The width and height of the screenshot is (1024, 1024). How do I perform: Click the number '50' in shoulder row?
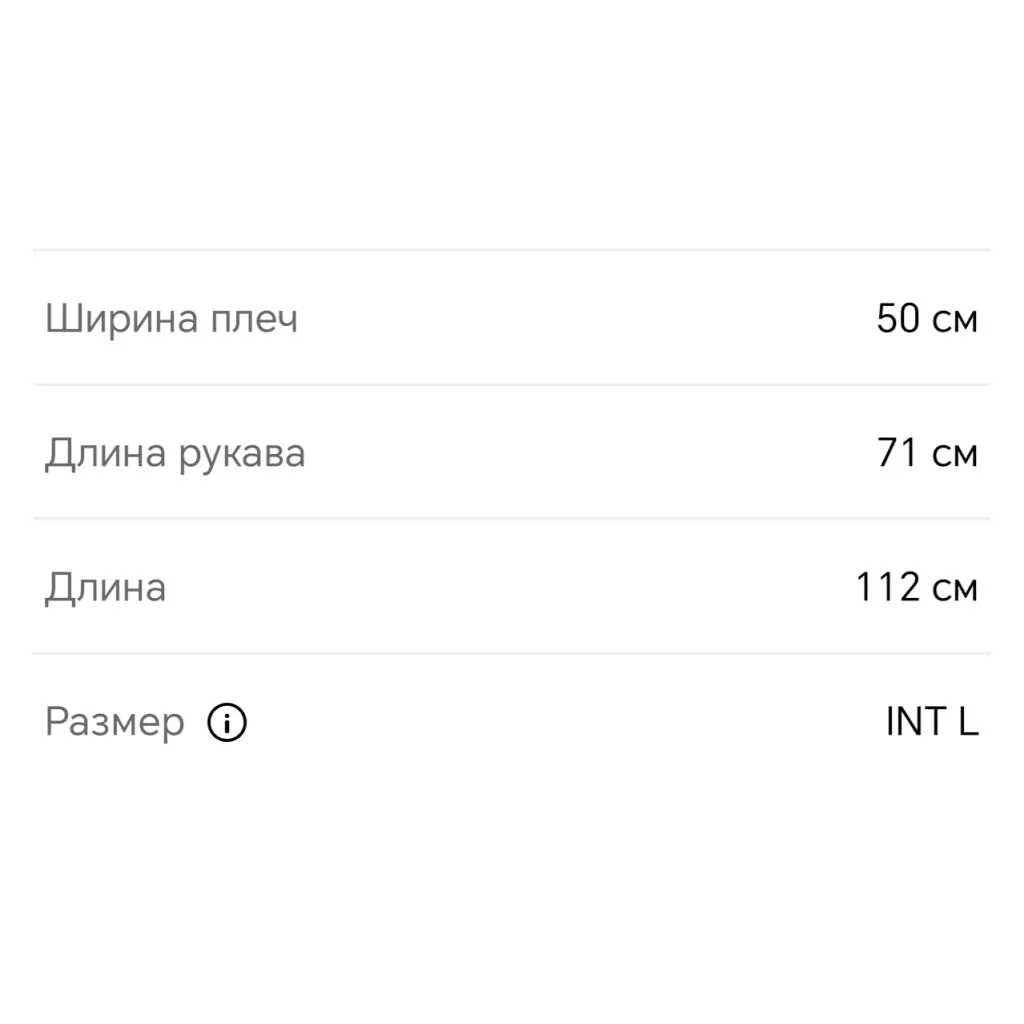898,319
